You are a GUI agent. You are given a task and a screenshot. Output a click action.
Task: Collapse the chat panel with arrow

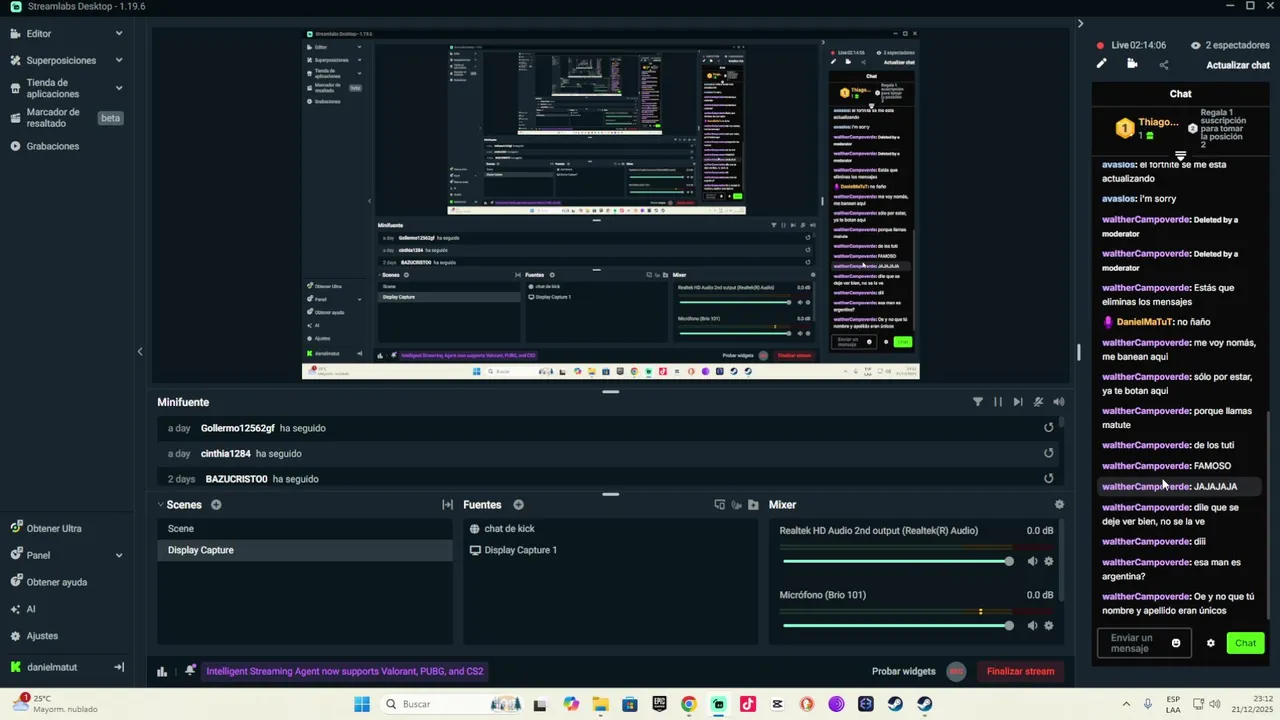(x=1080, y=23)
